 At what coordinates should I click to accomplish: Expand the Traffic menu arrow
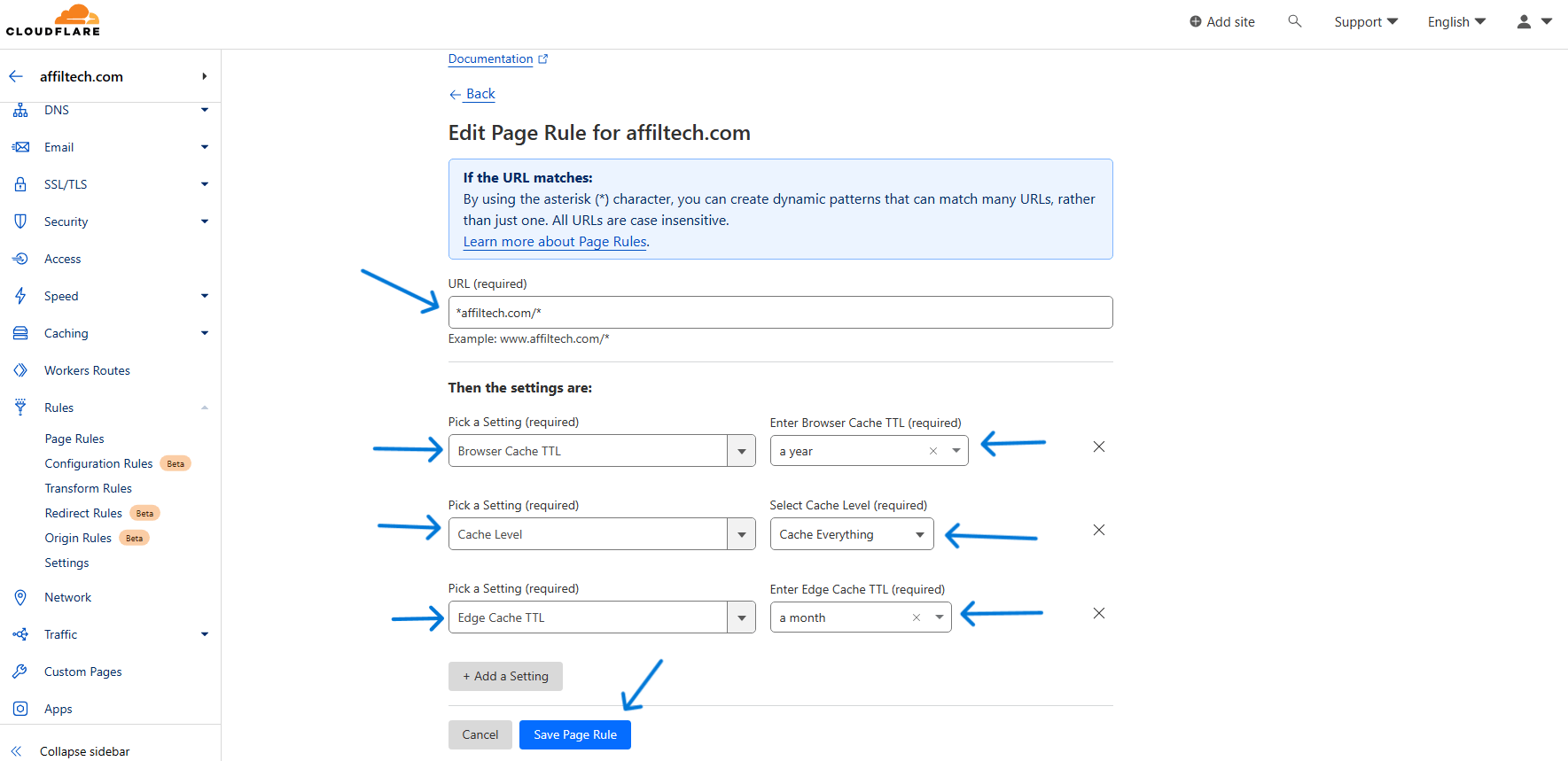[205, 634]
